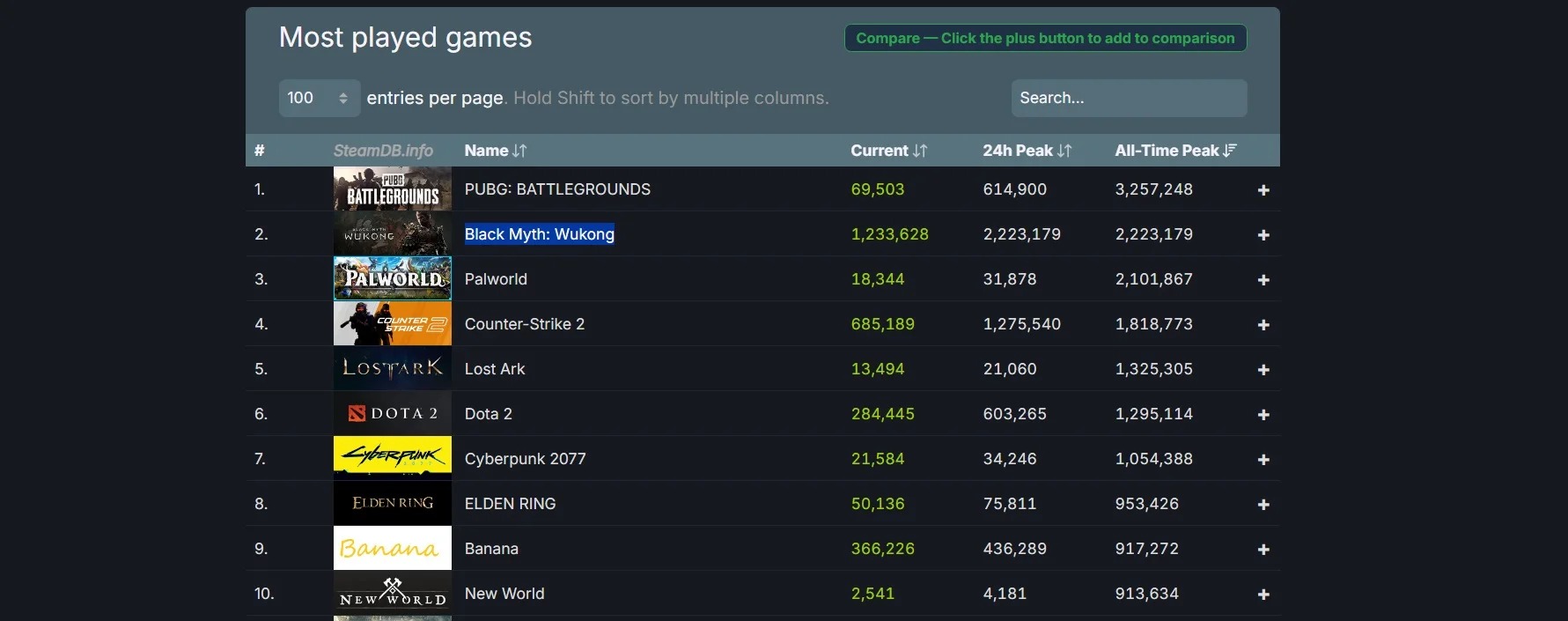
Task: Open the Lost Ark logo thumbnail
Action: (393, 368)
